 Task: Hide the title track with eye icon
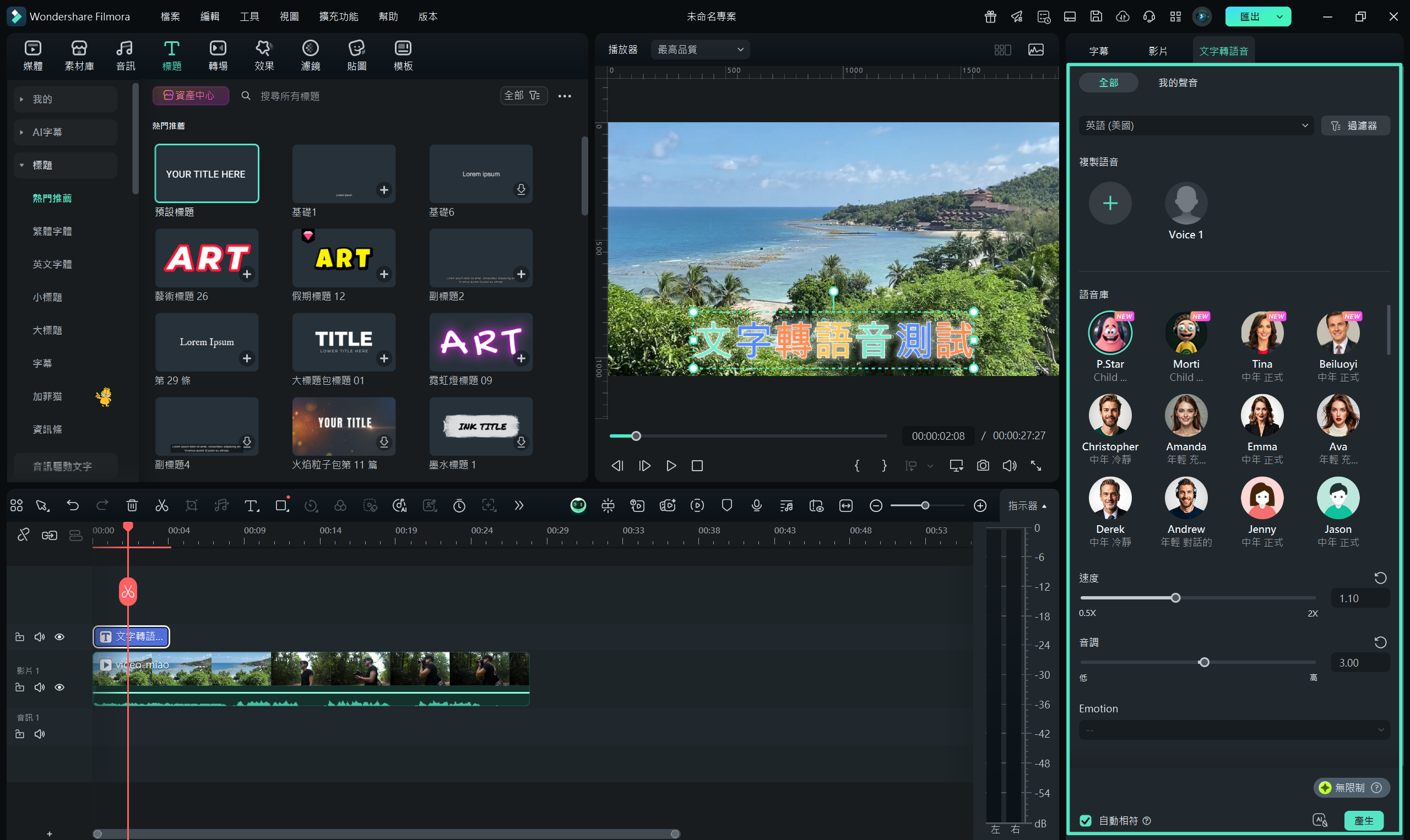point(59,637)
